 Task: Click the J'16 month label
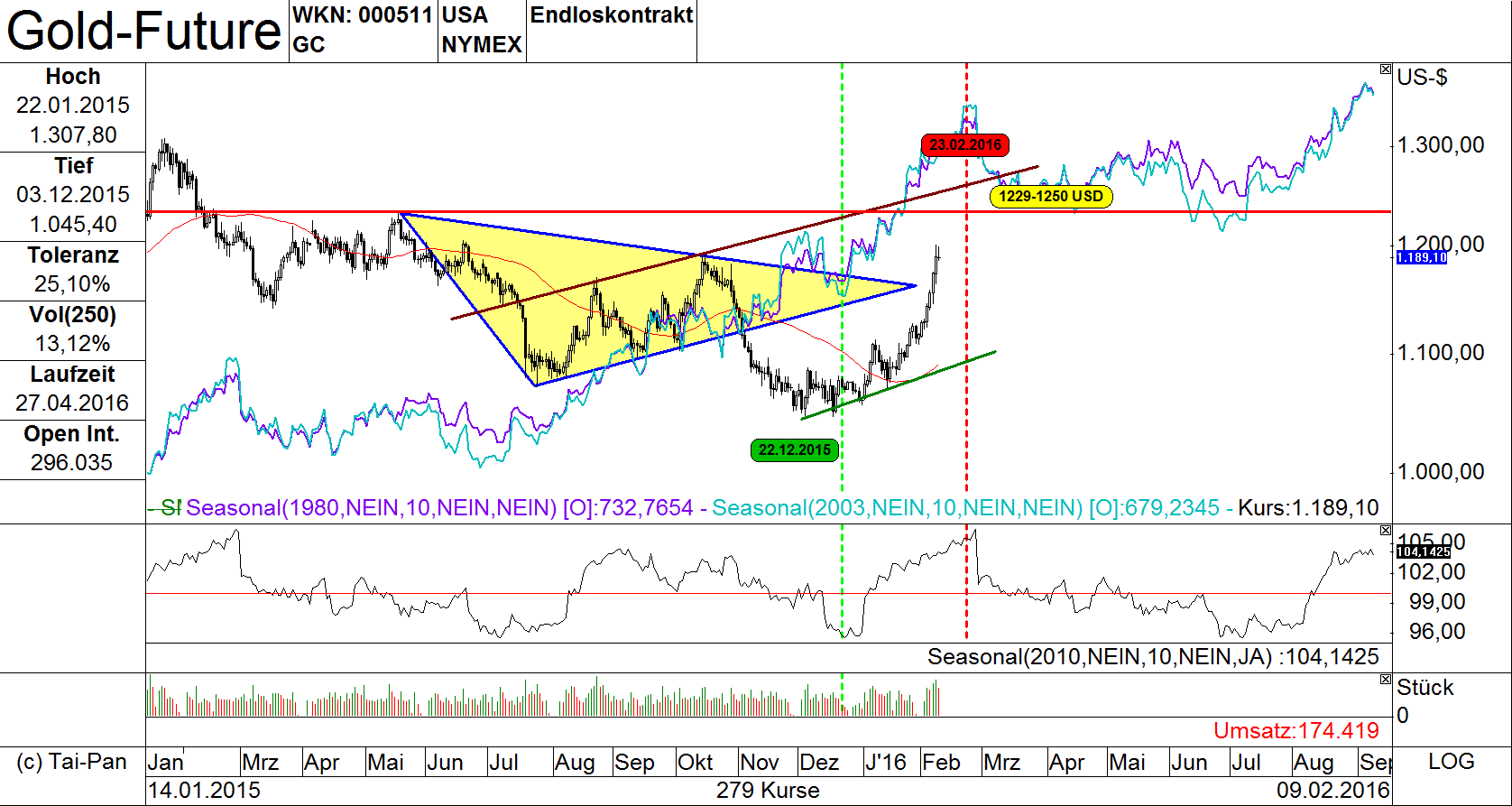click(x=885, y=763)
